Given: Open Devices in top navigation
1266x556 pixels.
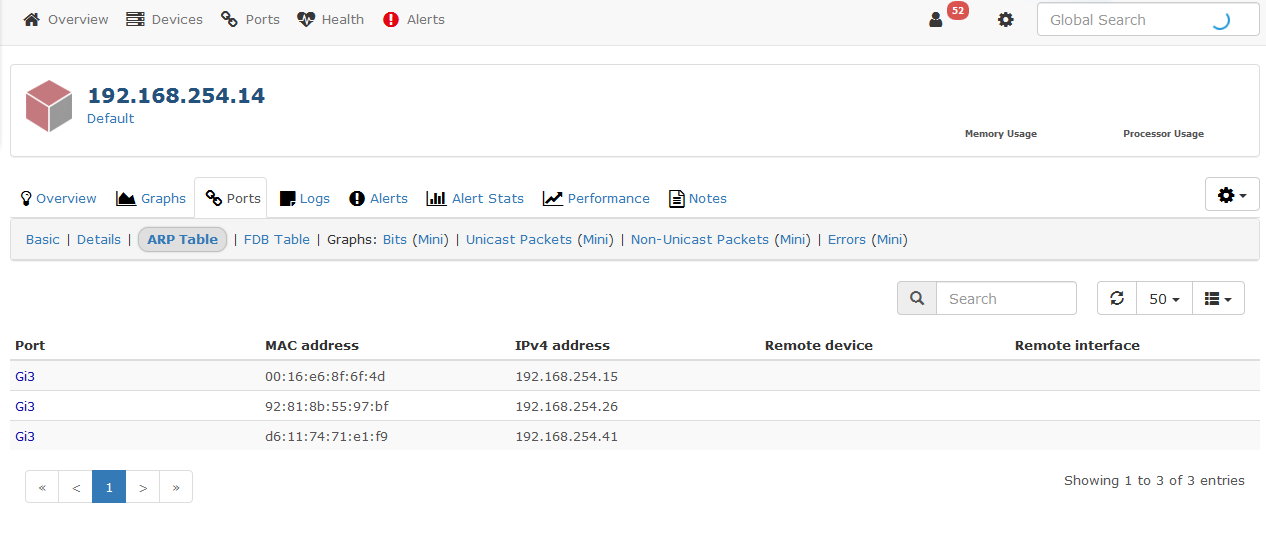Looking at the screenshot, I should [x=165, y=19].
